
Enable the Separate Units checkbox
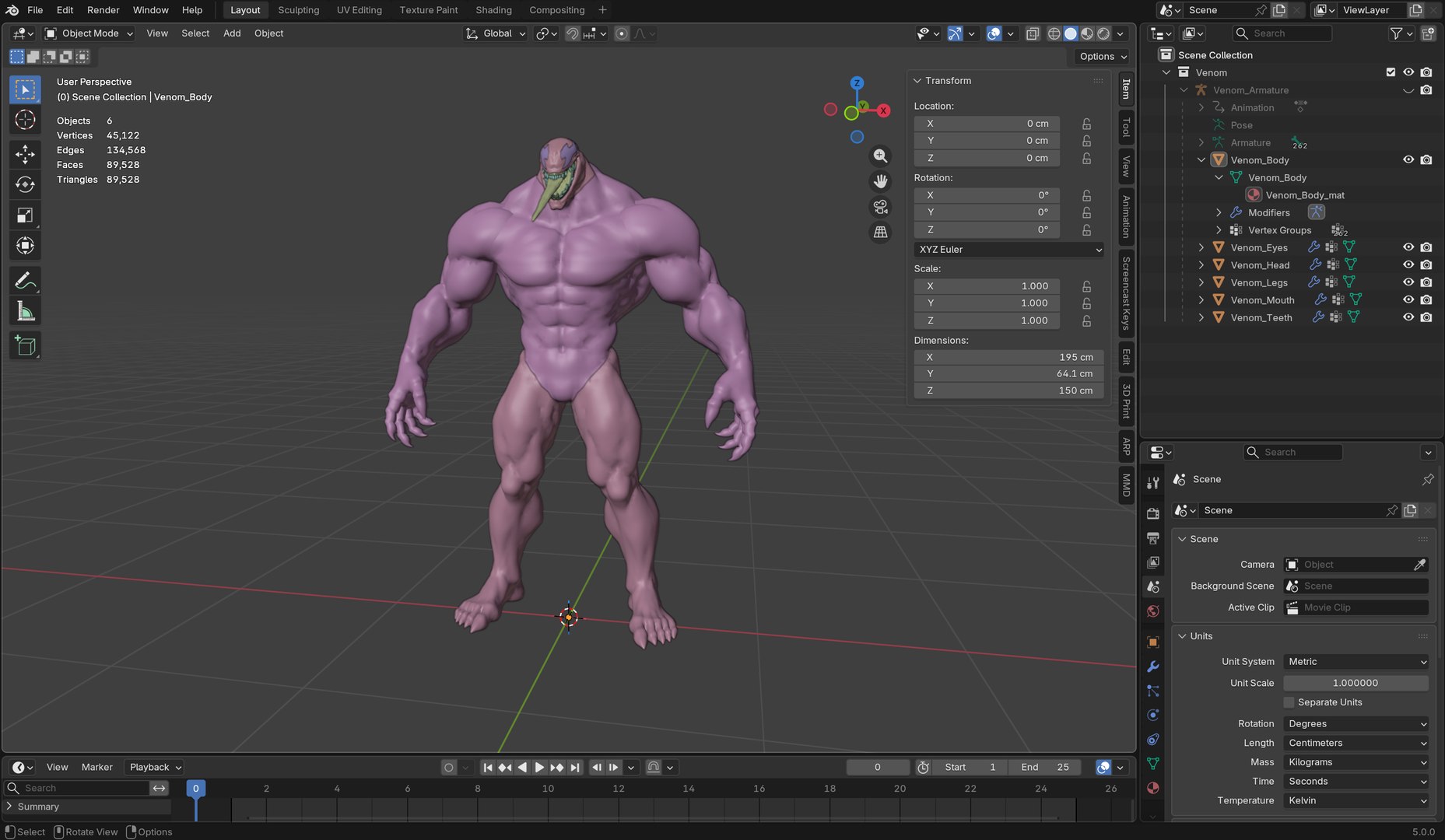[x=1289, y=702]
